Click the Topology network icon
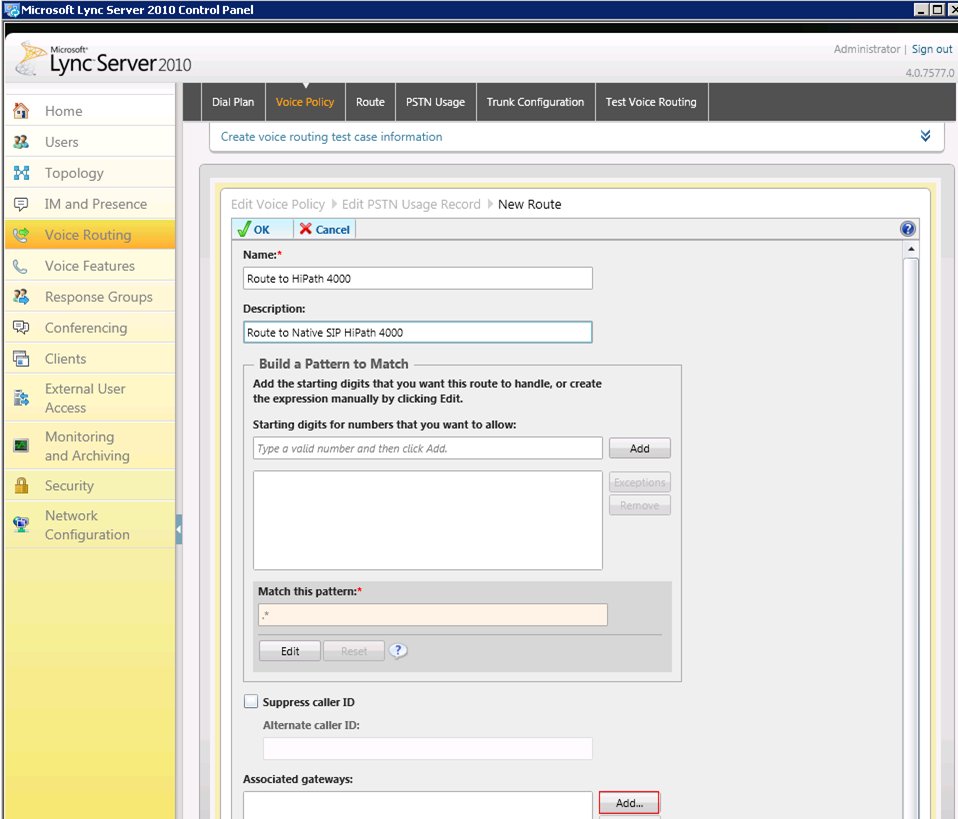The width and height of the screenshot is (958, 819). tap(21, 173)
